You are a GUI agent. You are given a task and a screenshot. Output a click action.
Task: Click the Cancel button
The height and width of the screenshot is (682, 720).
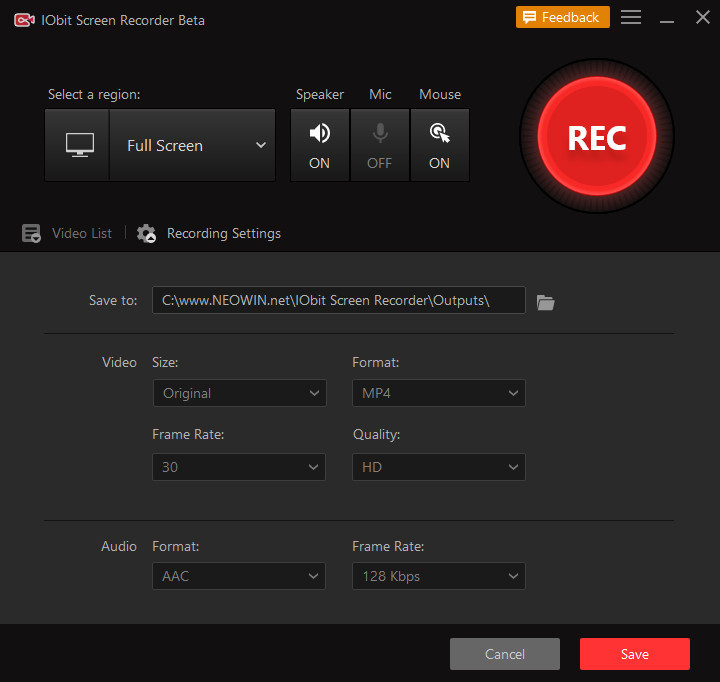(504, 654)
